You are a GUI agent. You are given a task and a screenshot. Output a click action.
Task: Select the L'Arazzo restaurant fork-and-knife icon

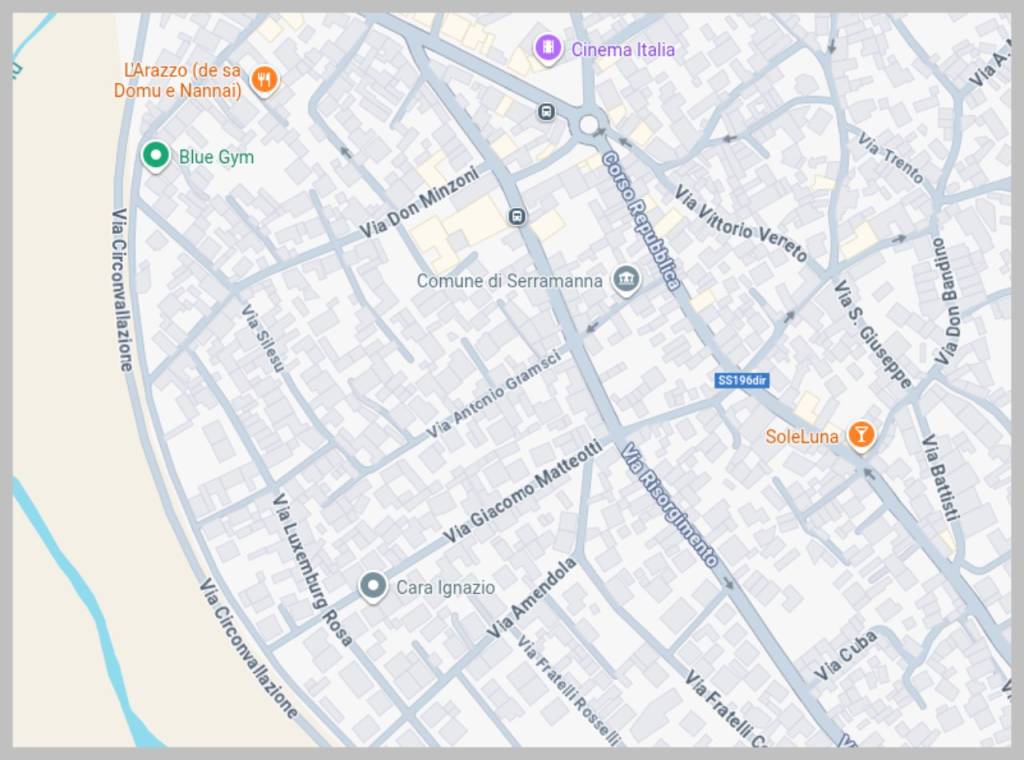pos(264,80)
